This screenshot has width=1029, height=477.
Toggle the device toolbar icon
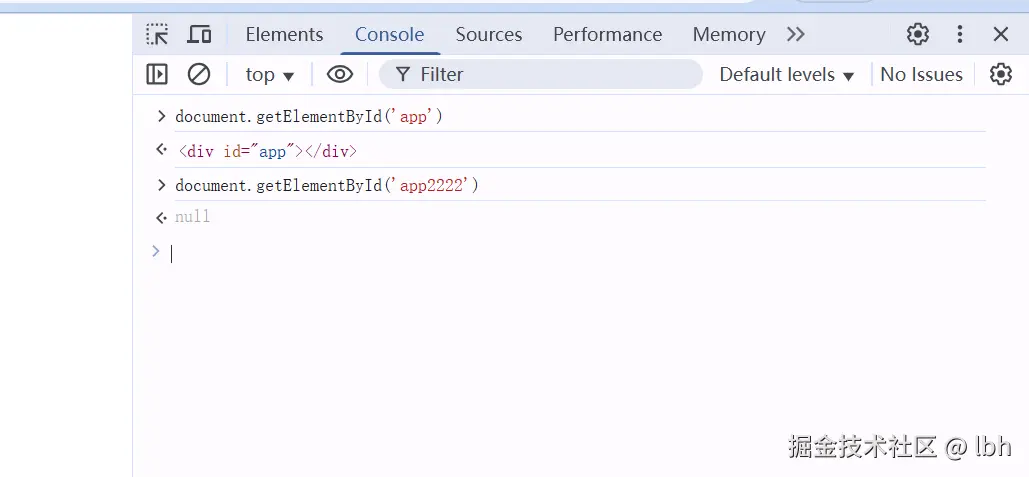(x=199, y=34)
